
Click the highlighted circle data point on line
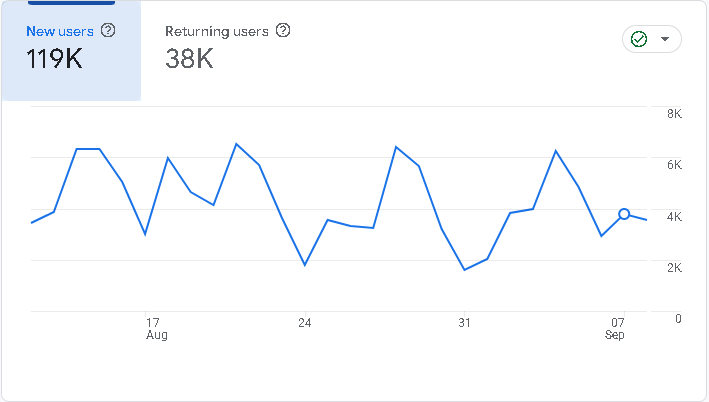(624, 214)
